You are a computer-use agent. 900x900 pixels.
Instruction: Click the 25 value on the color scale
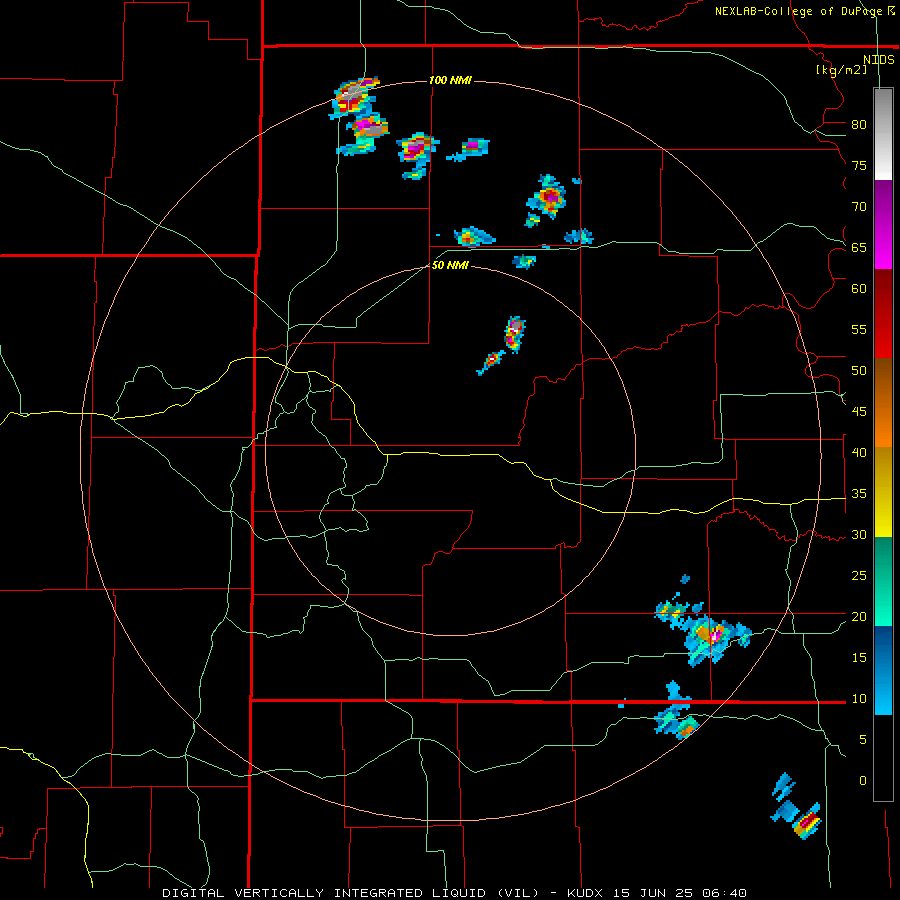859,576
